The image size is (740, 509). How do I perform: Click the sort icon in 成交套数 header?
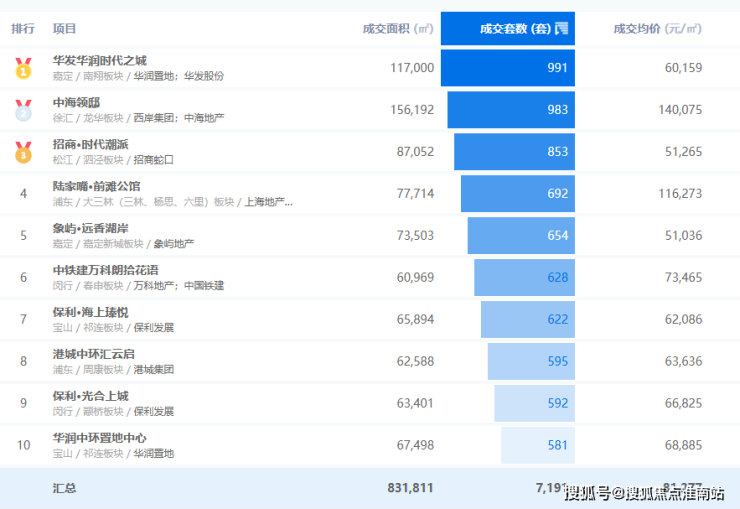562,29
